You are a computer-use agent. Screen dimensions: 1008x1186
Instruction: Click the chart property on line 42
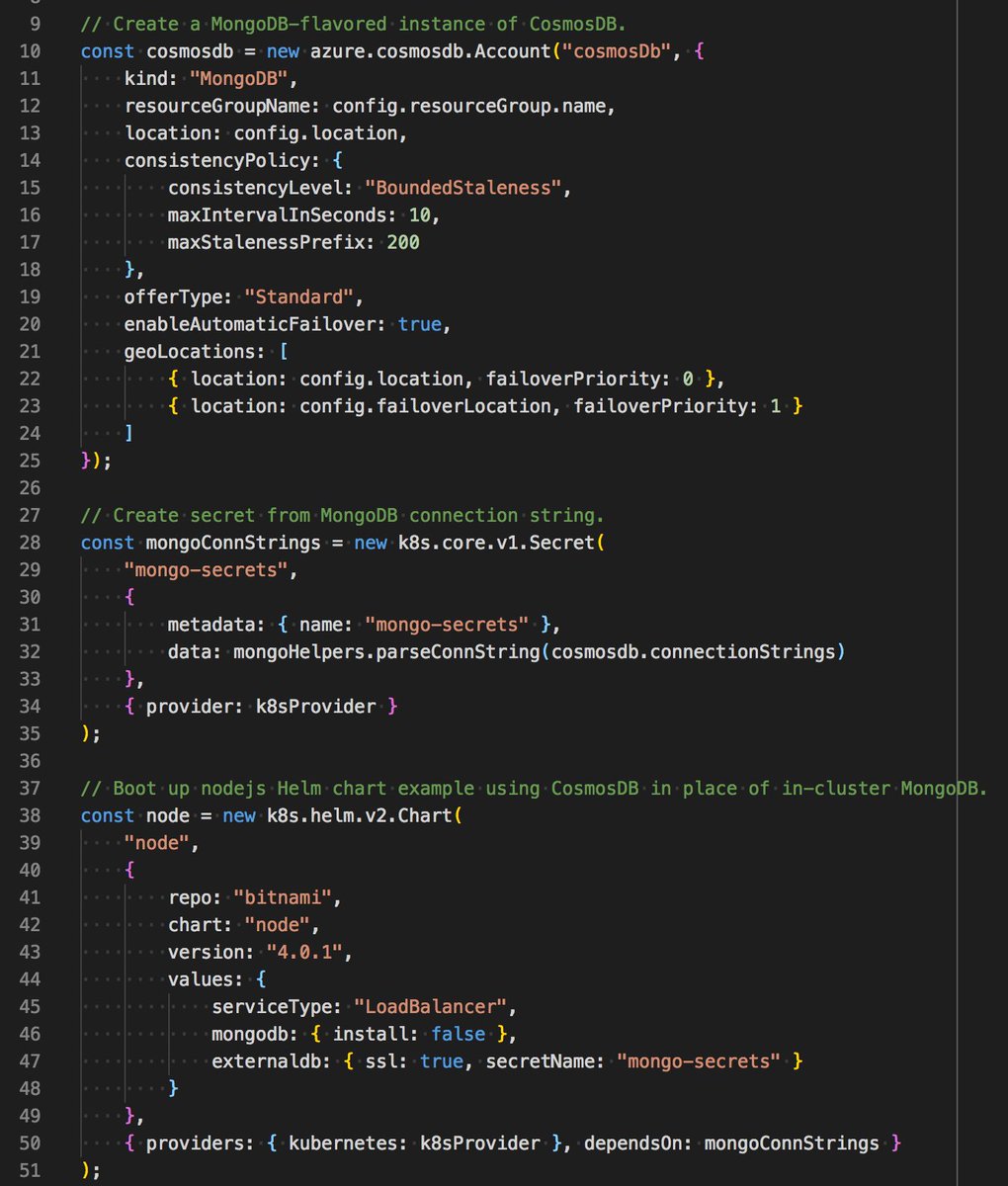(x=196, y=926)
